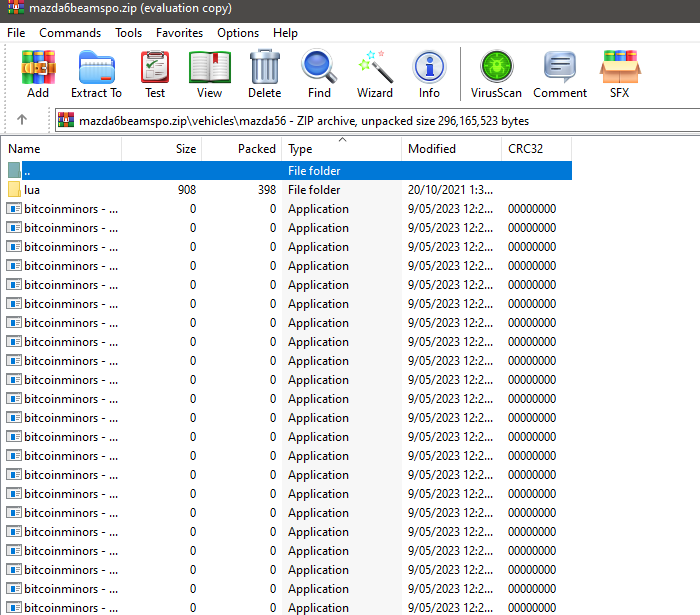Click "File folder" in the highlighted ".." row
700x615 pixels.
[314, 171]
